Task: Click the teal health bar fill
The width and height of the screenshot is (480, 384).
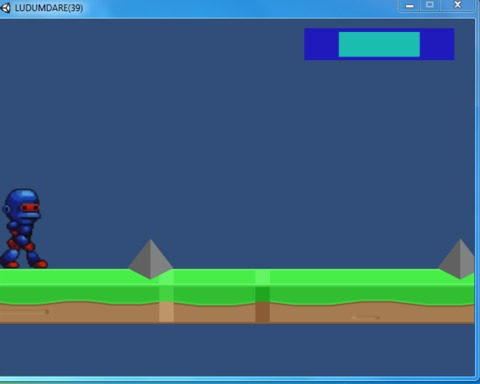Action: 379,44
